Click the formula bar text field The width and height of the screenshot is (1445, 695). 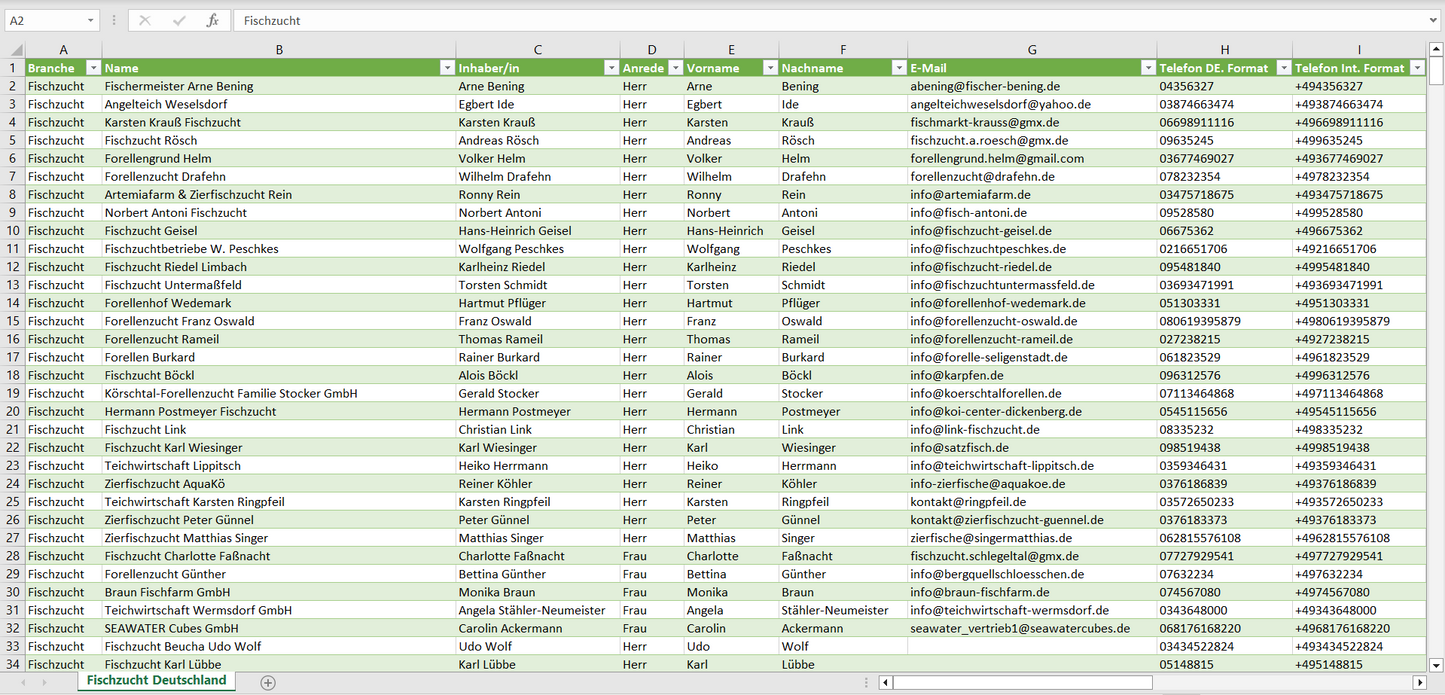coord(800,20)
